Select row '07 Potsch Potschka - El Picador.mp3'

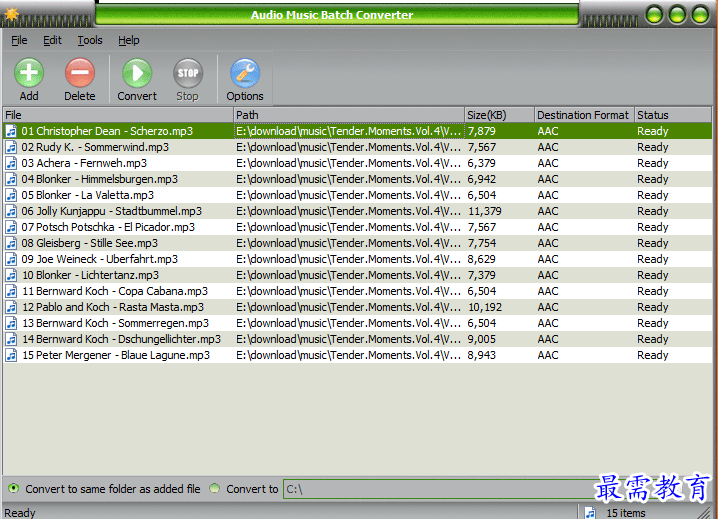coord(358,227)
